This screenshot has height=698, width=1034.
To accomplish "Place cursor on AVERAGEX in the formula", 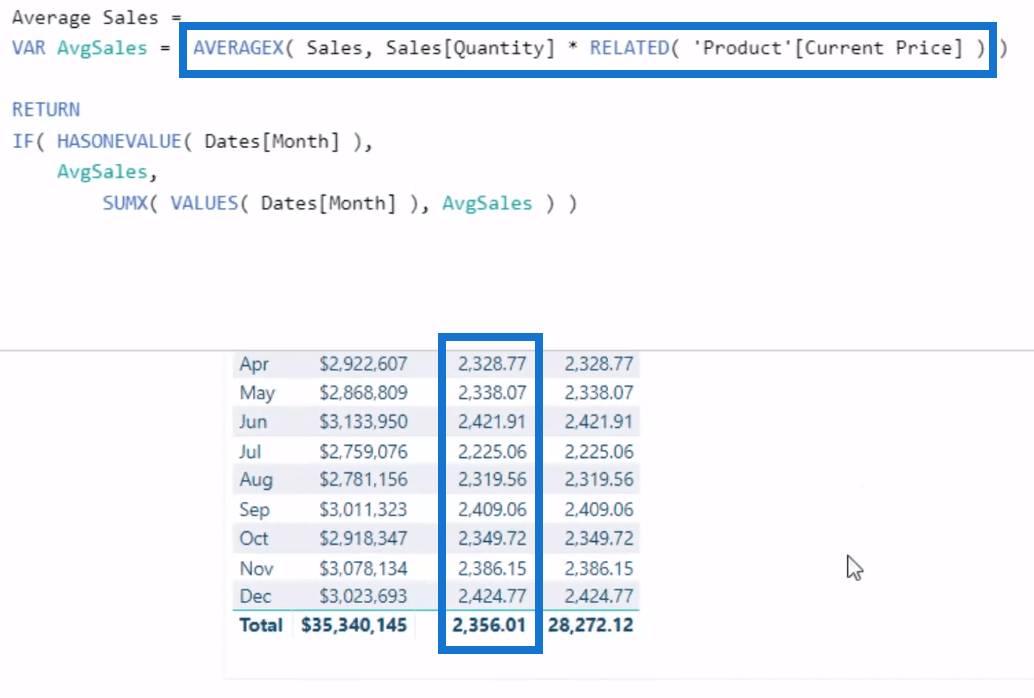I will pyautogui.click(x=238, y=48).
